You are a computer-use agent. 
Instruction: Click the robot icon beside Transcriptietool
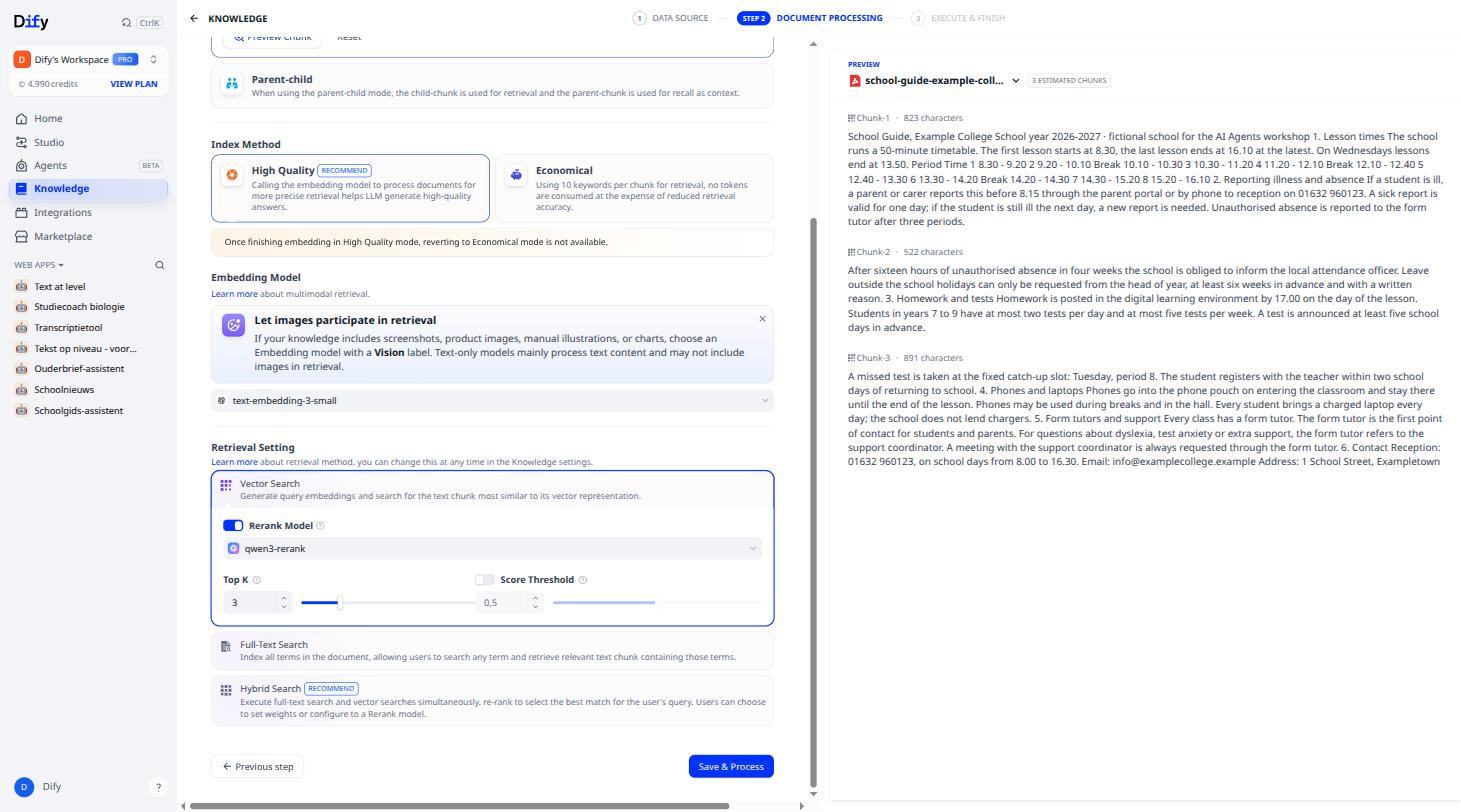tap(22, 327)
